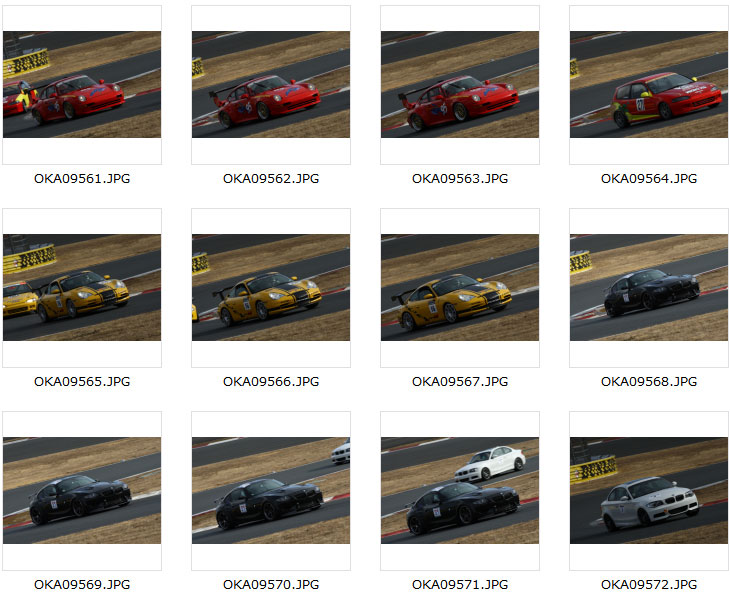730x610 pixels.
Task: Click the OKA09564.JPG filename label
Action: coord(649,178)
